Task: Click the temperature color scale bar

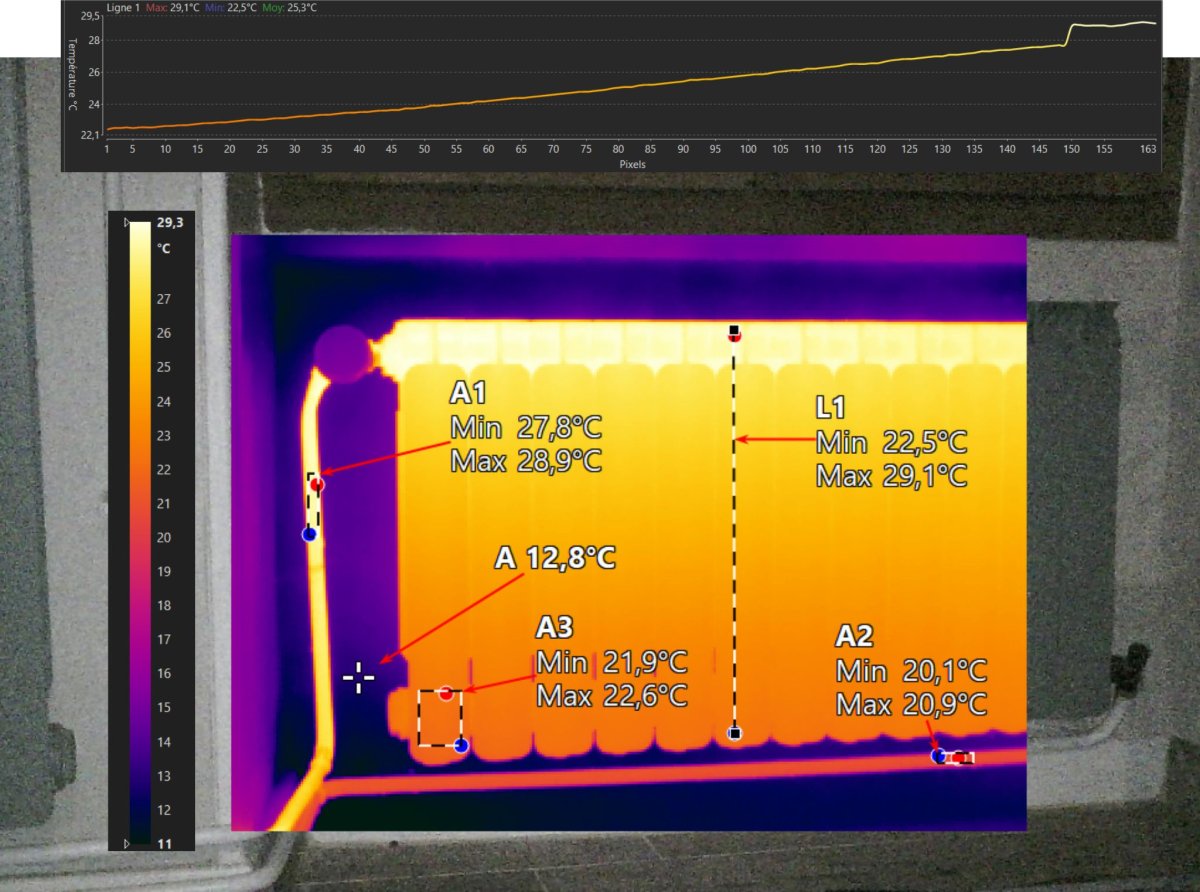Action: pos(139,530)
